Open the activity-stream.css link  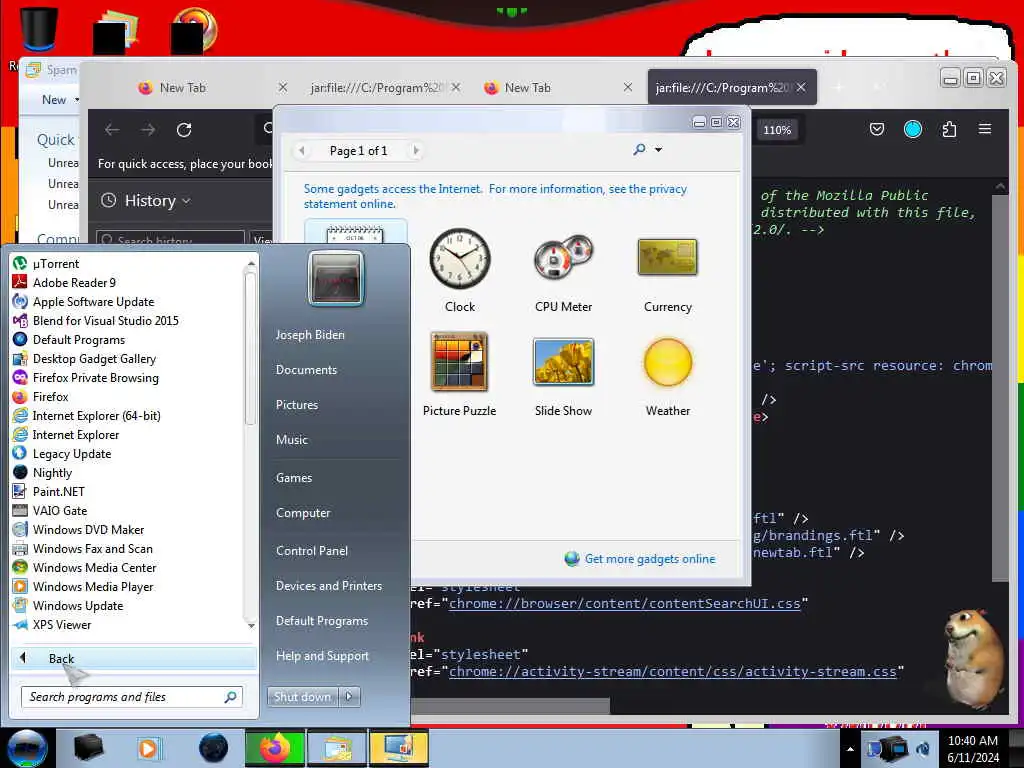click(x=673, y=671)
